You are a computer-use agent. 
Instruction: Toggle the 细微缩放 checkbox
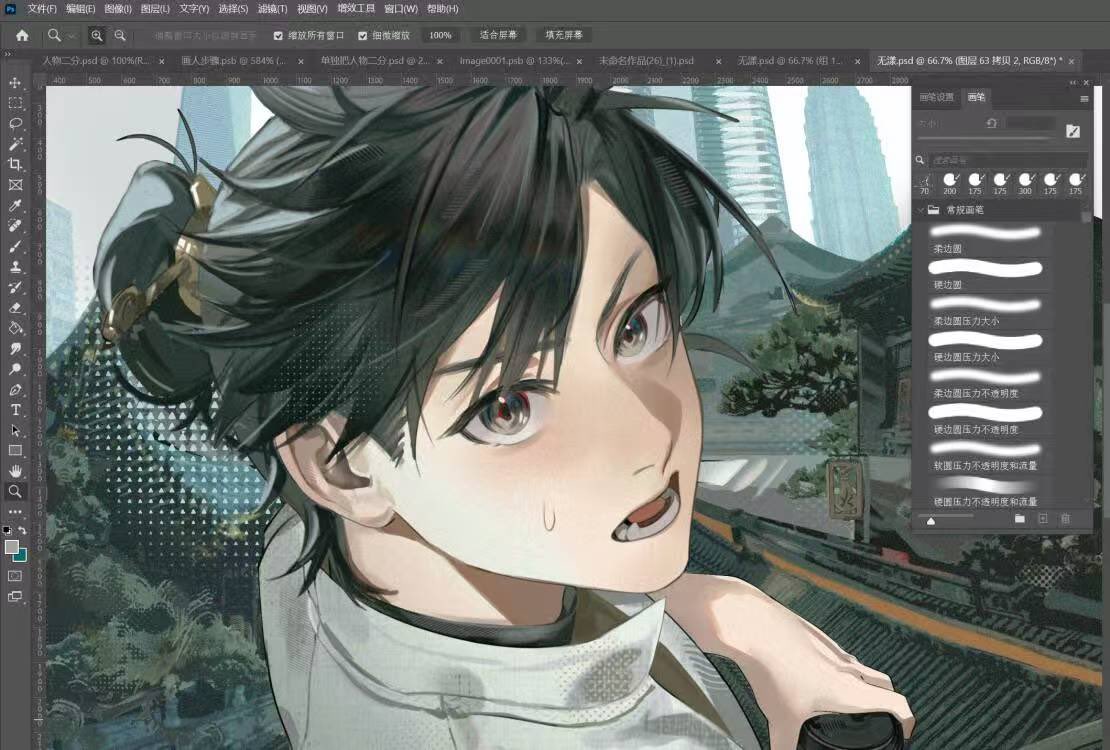pyautogui.click(x=362, y=35)
